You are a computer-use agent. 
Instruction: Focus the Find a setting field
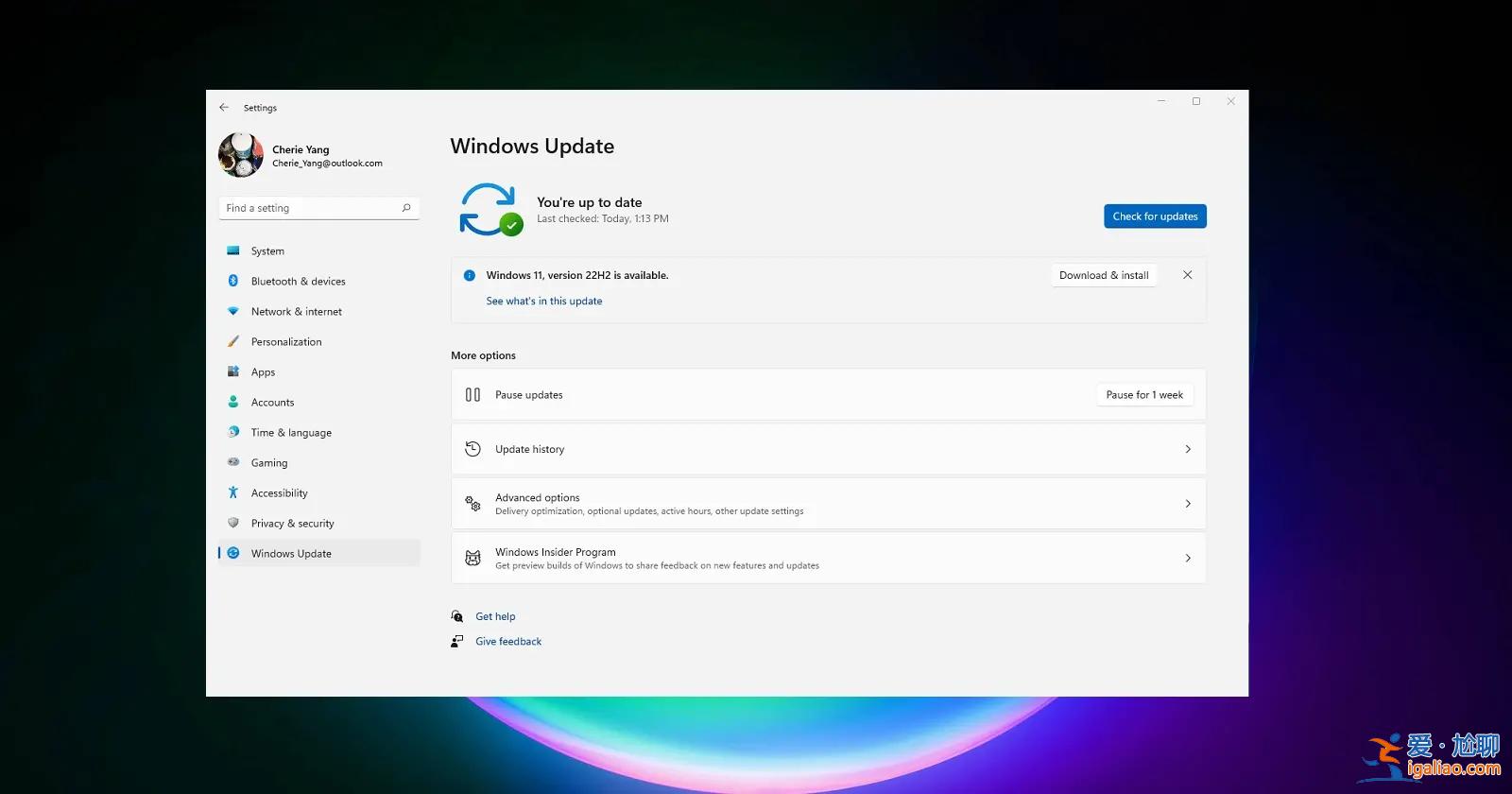point(310,208)
